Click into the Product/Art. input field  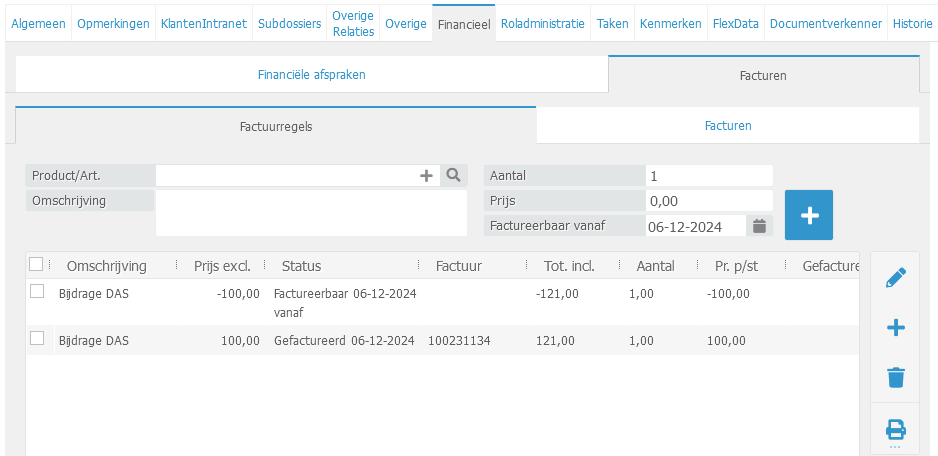click(x=286, y=175)
